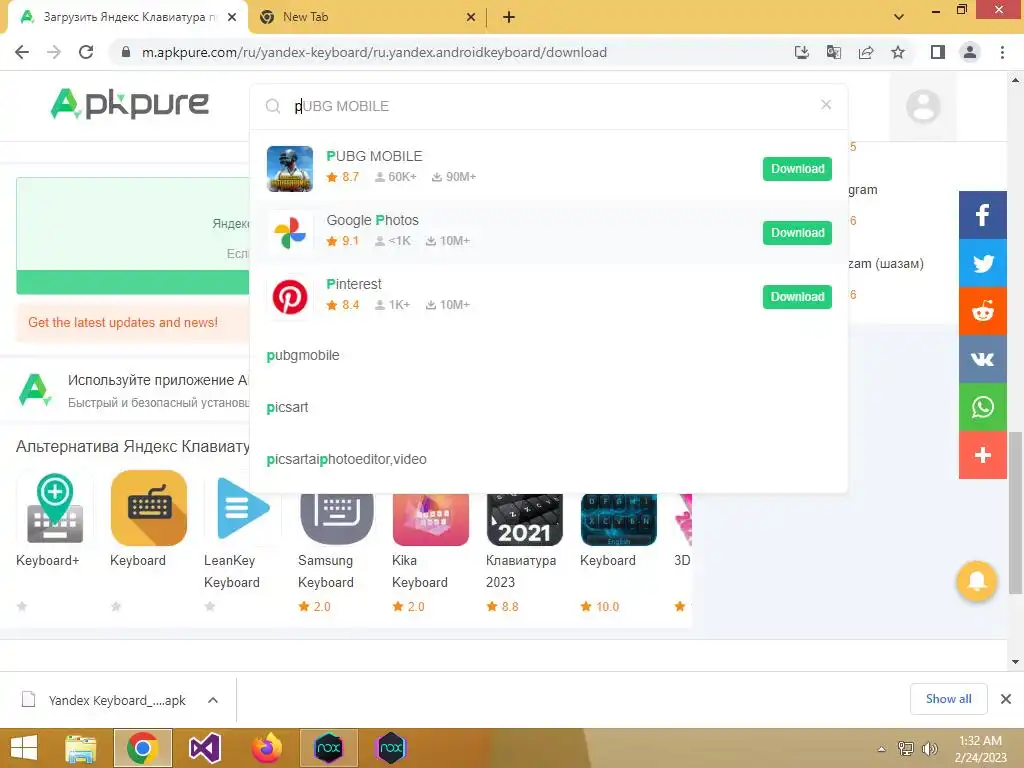Image resolution: width=1024 pixels, height=768 pixels.
Task: Open File Explorer from taskbar
Action: pos(80,748)
